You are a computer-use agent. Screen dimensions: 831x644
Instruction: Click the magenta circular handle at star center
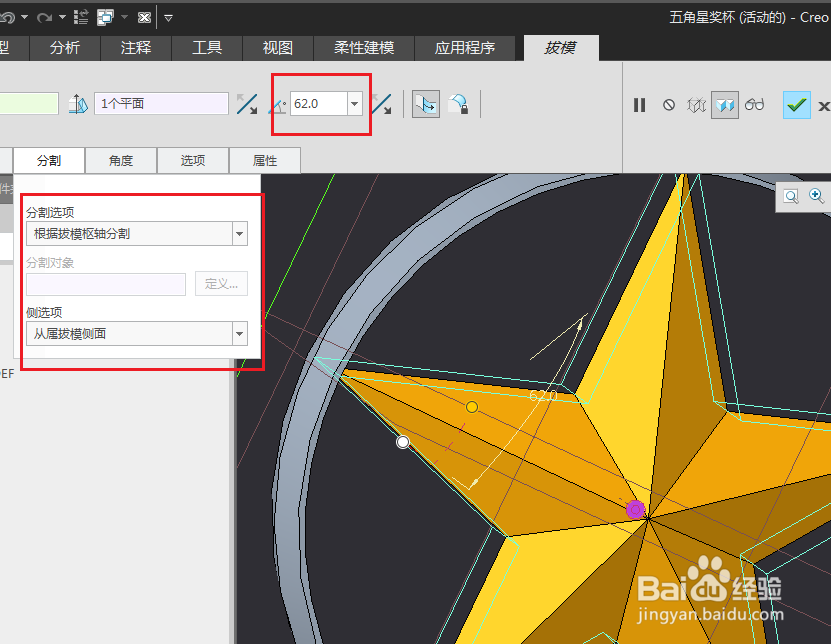[635, 509]
